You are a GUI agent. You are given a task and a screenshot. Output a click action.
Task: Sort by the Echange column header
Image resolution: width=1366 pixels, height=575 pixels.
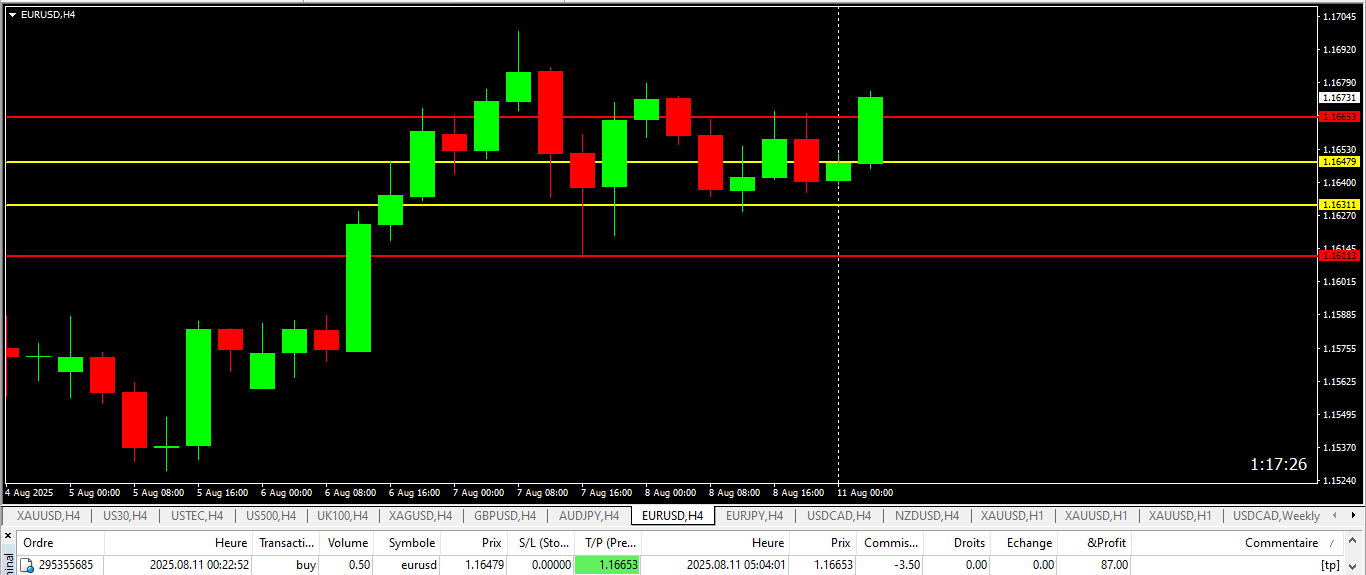[x=1025, y=543]
